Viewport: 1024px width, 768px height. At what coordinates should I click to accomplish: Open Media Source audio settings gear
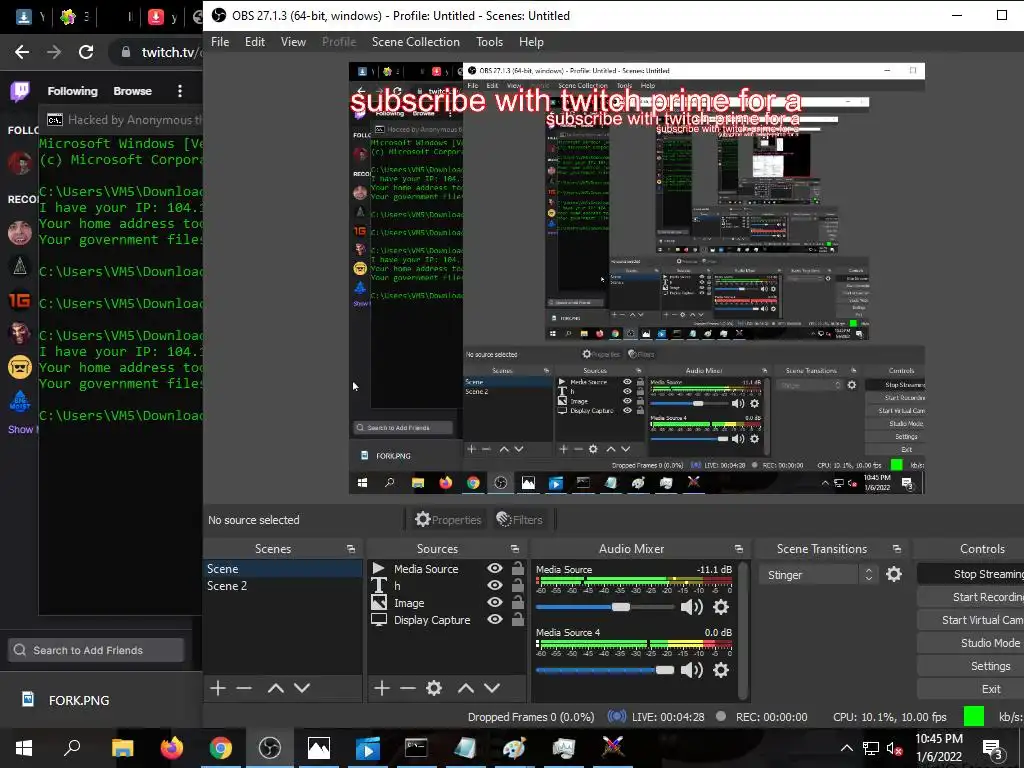point(721,607)
